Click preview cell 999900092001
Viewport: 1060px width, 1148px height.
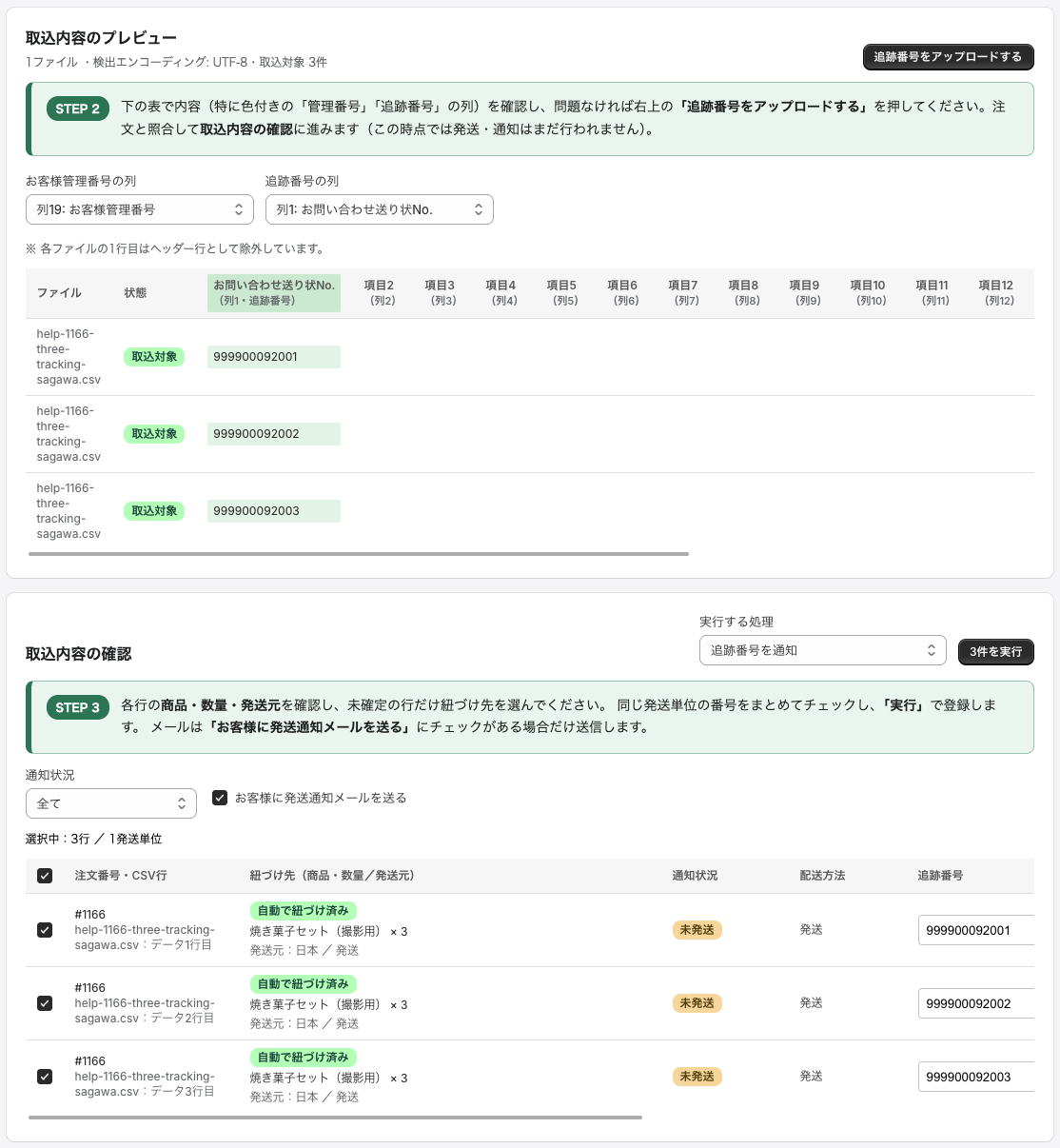(x=274, y=357)
